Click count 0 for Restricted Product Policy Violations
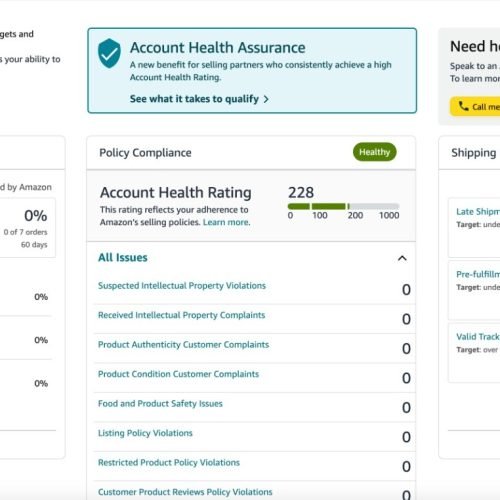The width and height of the screenshot is (500, 500). tap(406, 467)
